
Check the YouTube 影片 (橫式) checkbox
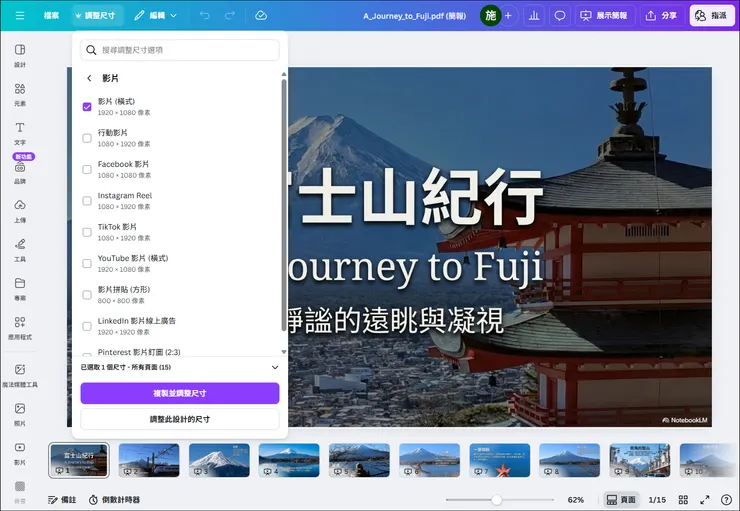(x=87, y=263)
